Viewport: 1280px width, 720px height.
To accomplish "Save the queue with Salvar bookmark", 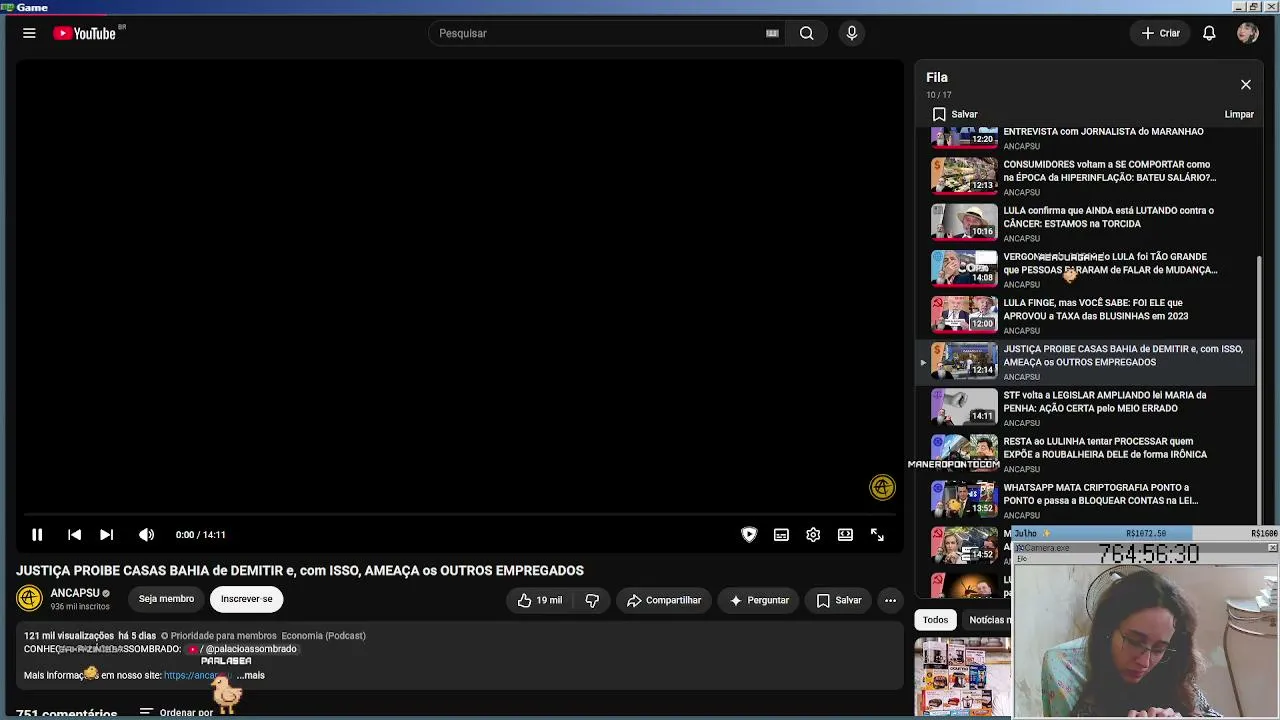I will [955, 114].
